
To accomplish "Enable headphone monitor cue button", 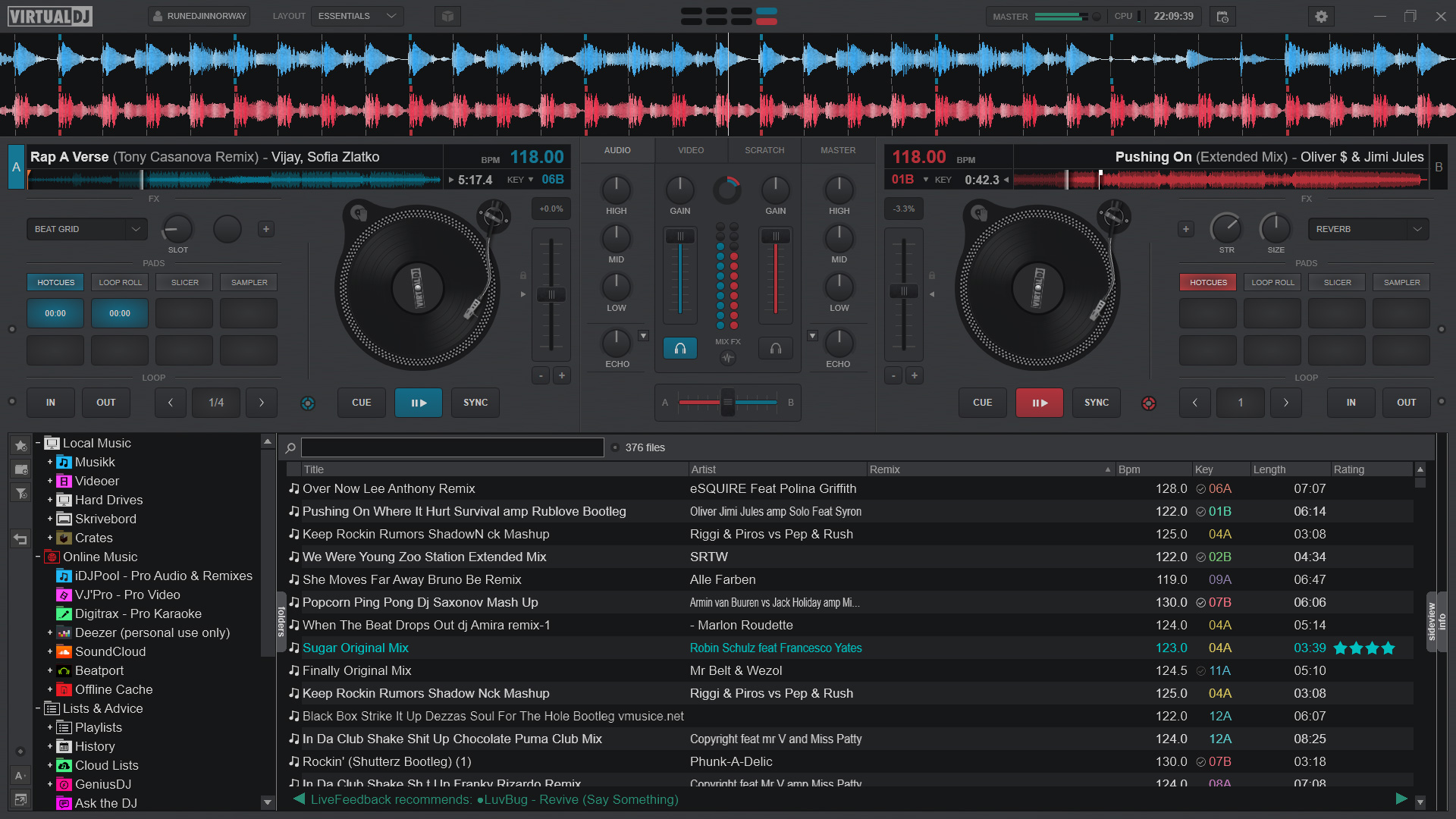I will tap(776, 348).
